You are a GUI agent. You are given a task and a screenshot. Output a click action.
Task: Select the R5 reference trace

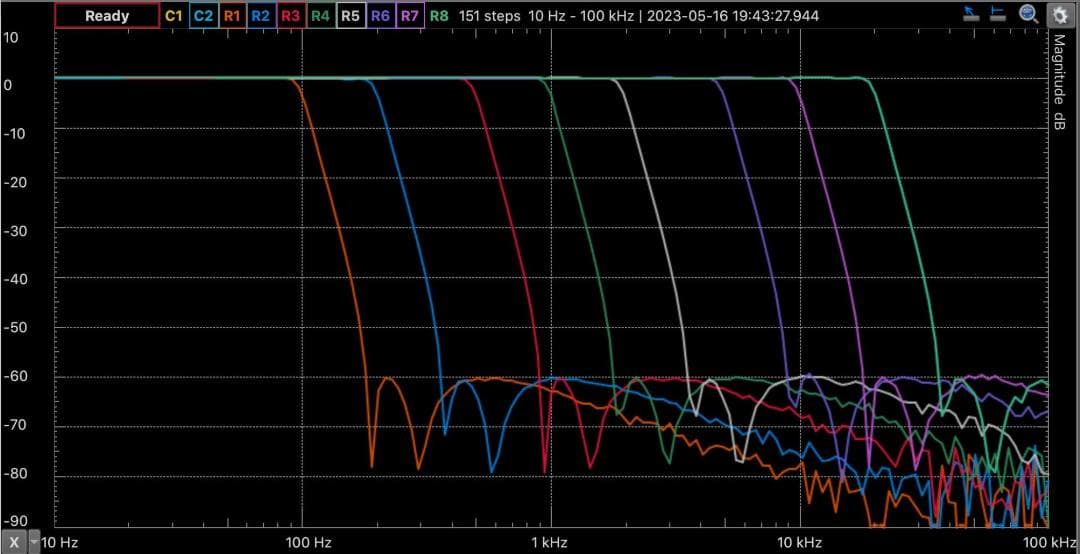coord(350,16)
